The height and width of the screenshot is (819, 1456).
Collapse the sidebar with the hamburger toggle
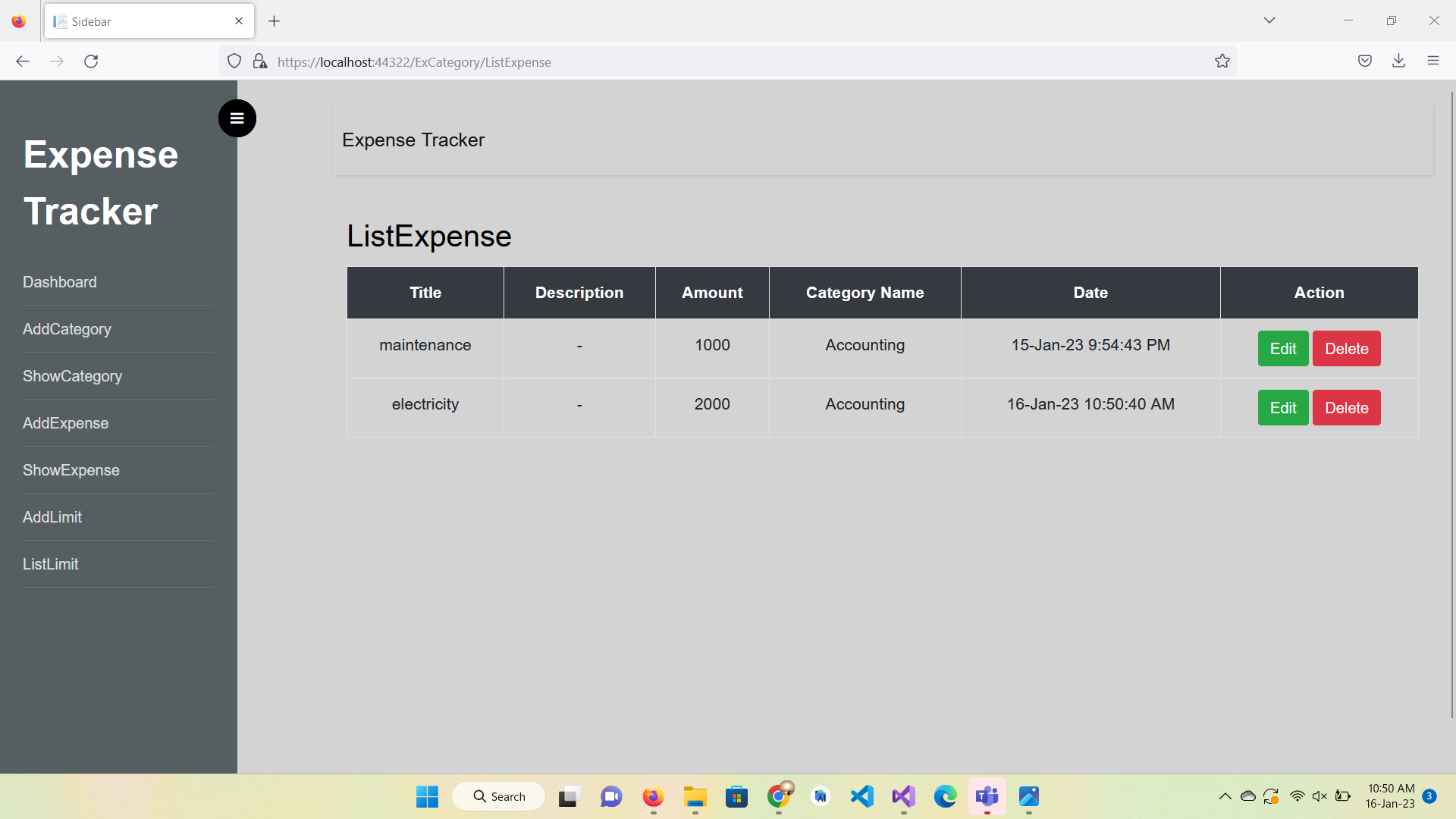click(237, 118)
